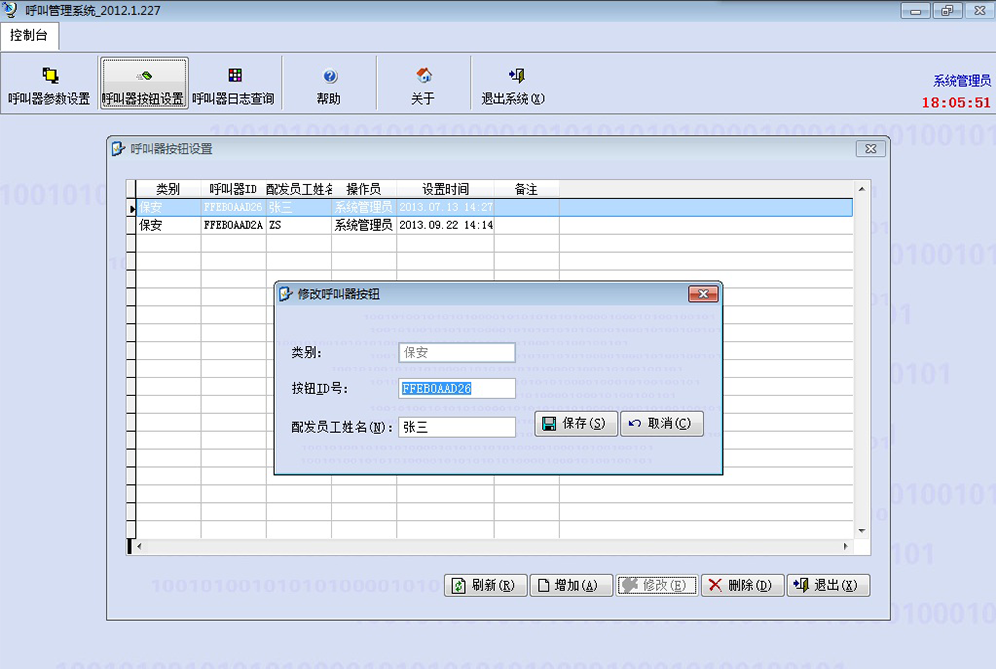Click the 按钮ID号 input field
Screen dimensions: 996x669
(x=456, y=389)
